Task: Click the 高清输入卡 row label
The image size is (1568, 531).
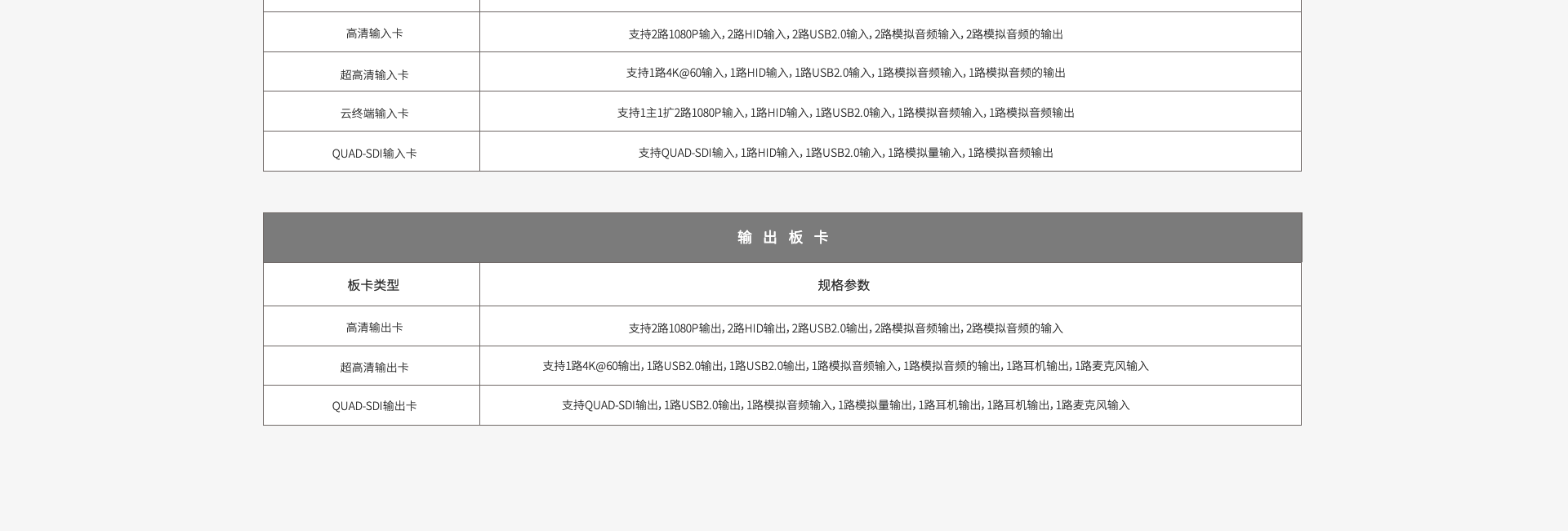Action: (x=374, y=33)
